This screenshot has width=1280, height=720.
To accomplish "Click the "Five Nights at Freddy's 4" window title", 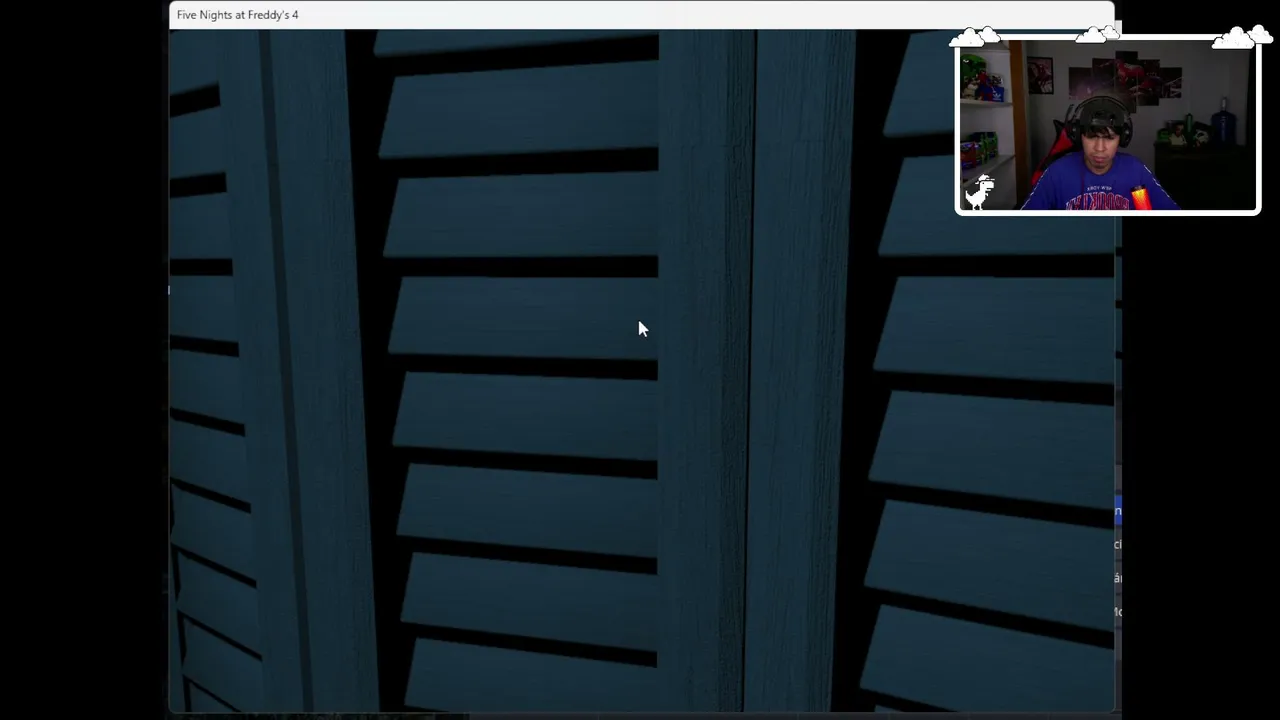I will (x=237, y=15).
